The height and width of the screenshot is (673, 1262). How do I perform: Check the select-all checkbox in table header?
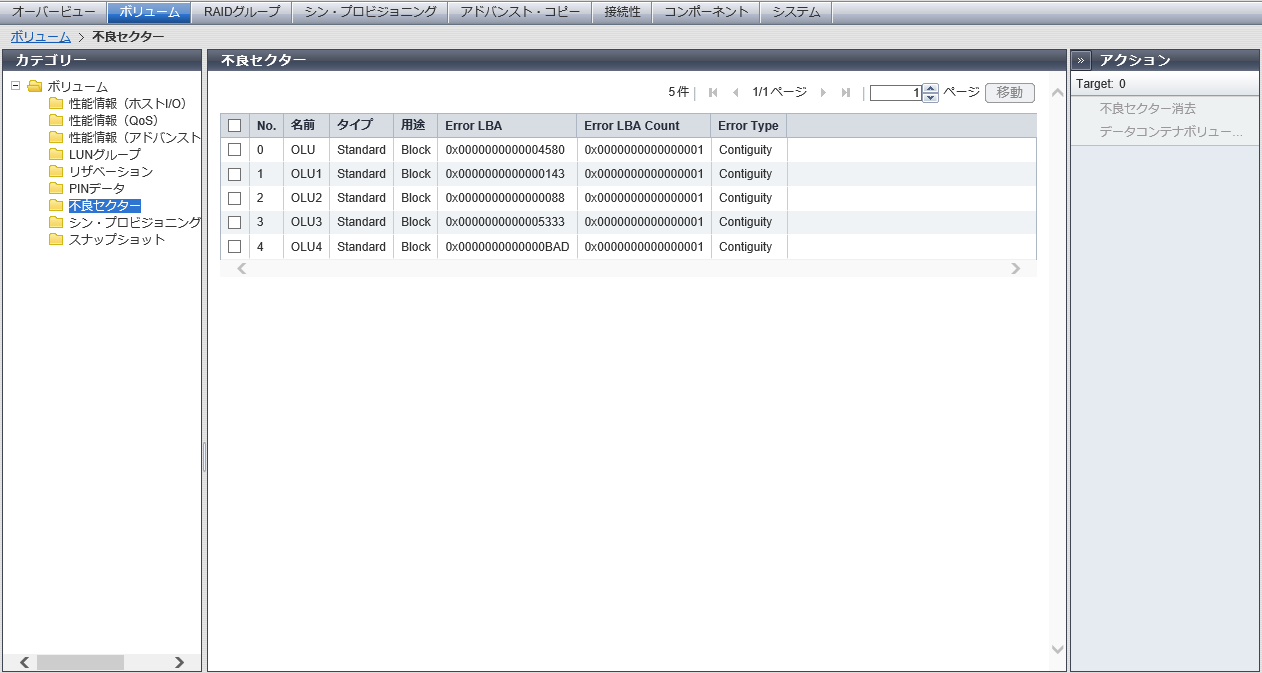[x=235, y=126]
